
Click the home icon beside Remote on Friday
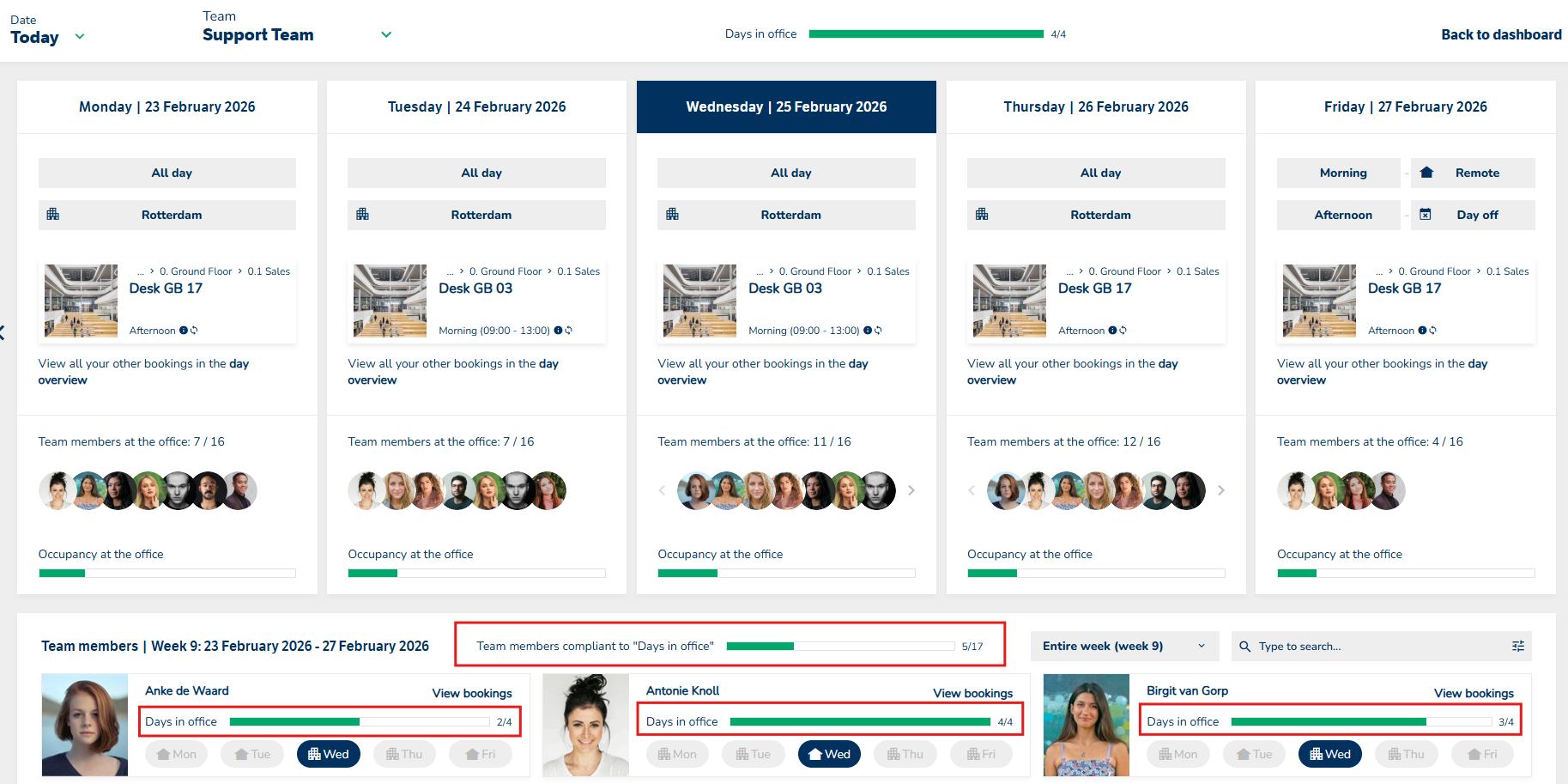point(1426,173)
